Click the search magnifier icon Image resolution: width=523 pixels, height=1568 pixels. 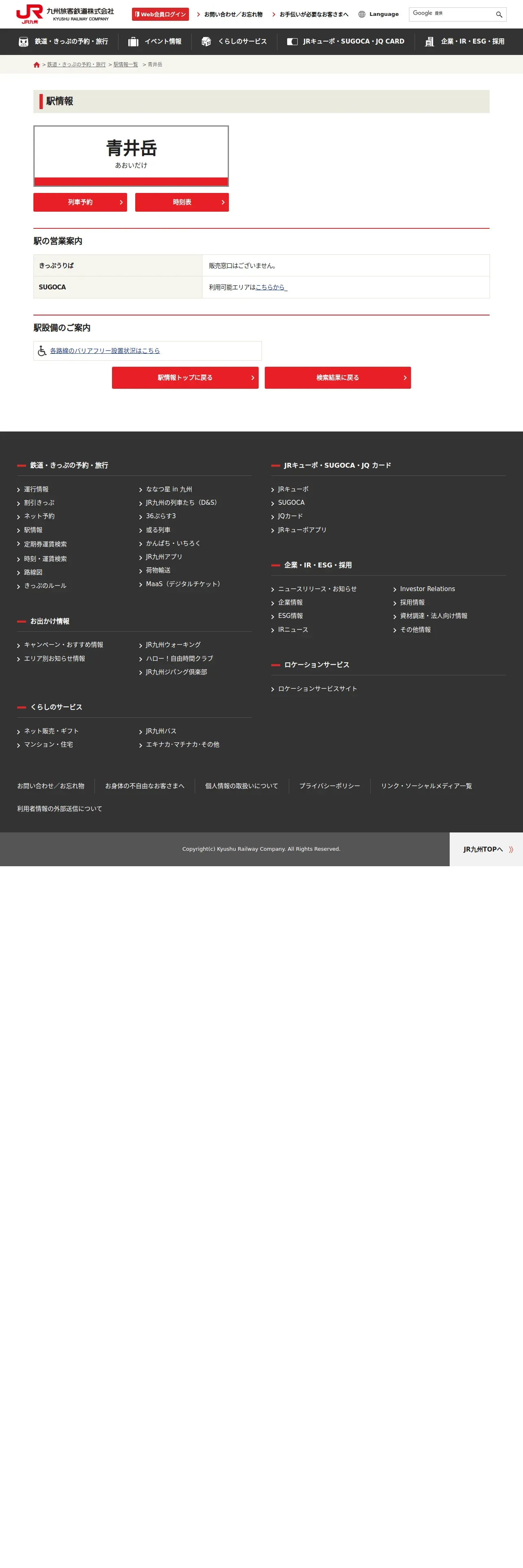click(499, 15)
